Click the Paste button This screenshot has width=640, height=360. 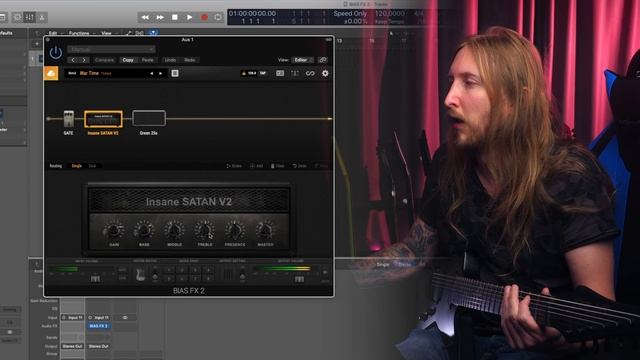point(147,60)
